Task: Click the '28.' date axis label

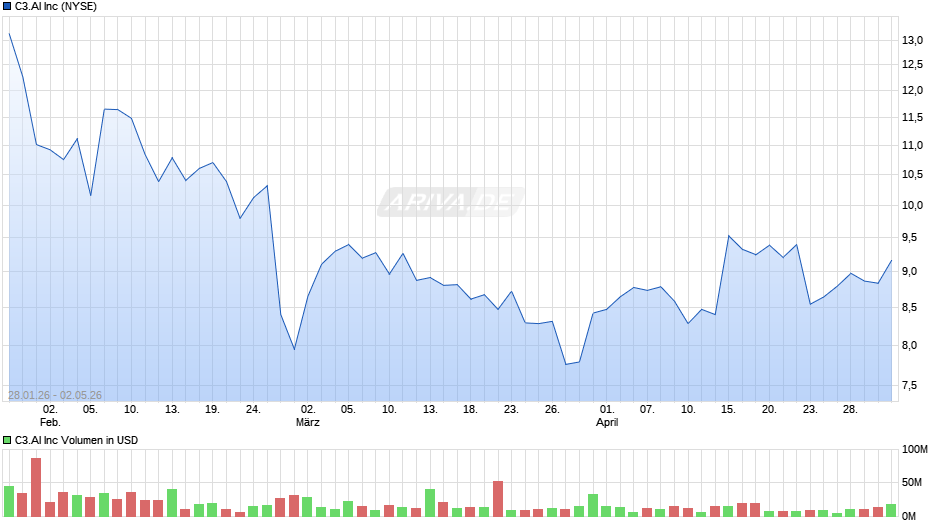Action: point(850,410)
